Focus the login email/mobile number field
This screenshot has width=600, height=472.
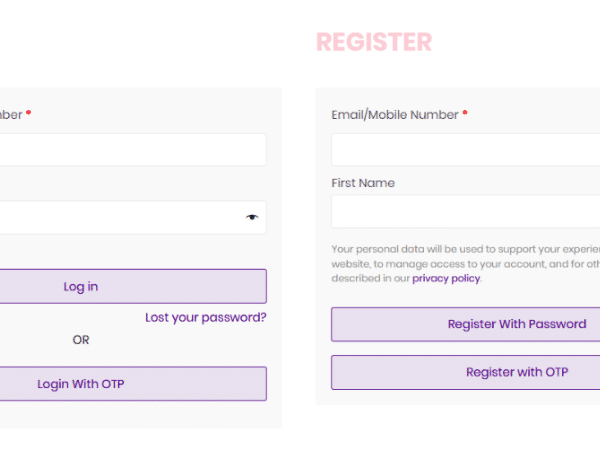[130, 150]
